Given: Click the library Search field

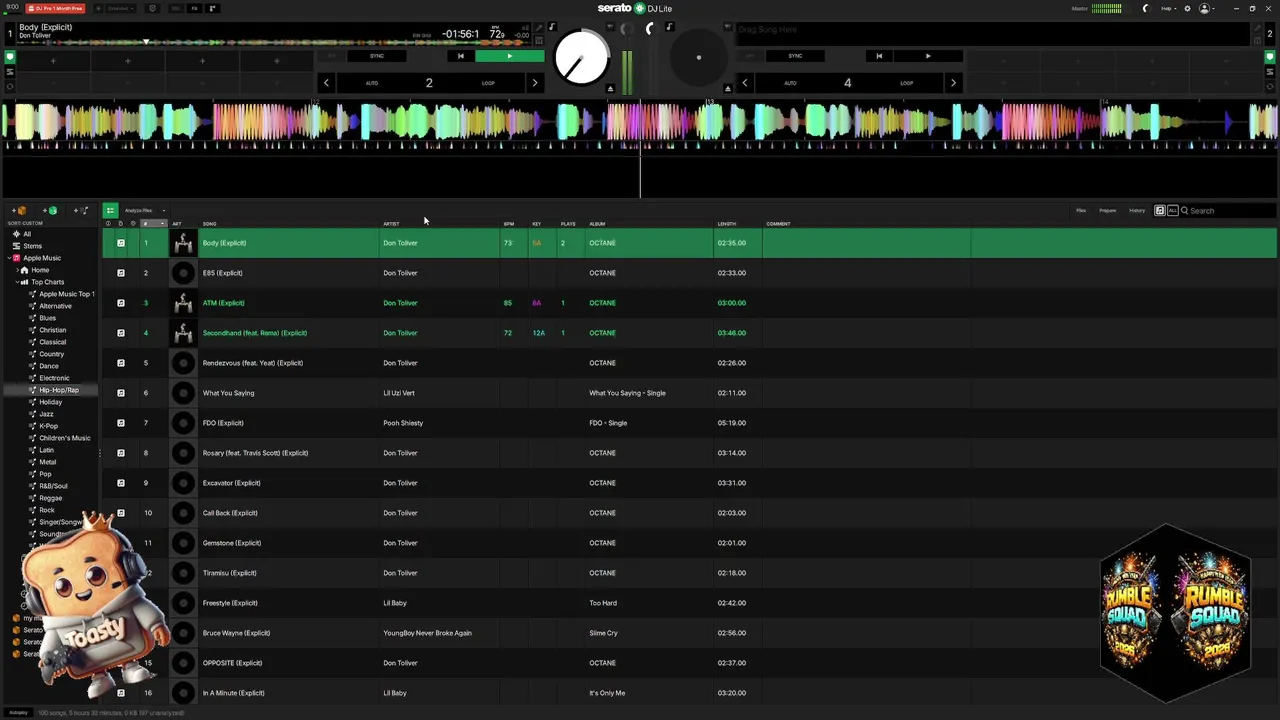Looking at the screenshot, I should pos(1227,211).
